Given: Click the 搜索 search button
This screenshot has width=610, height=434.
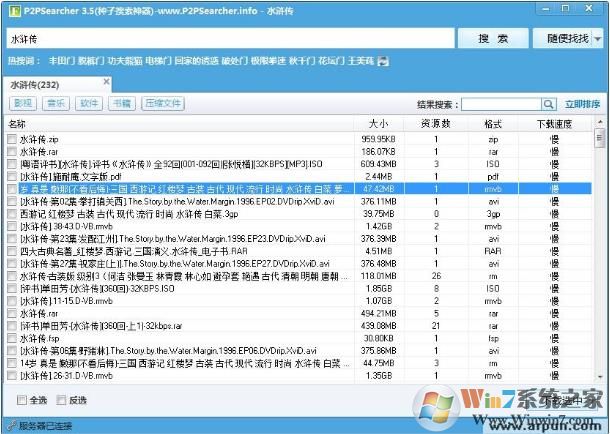Looking at the screenshot, I should tap(493, 38).
